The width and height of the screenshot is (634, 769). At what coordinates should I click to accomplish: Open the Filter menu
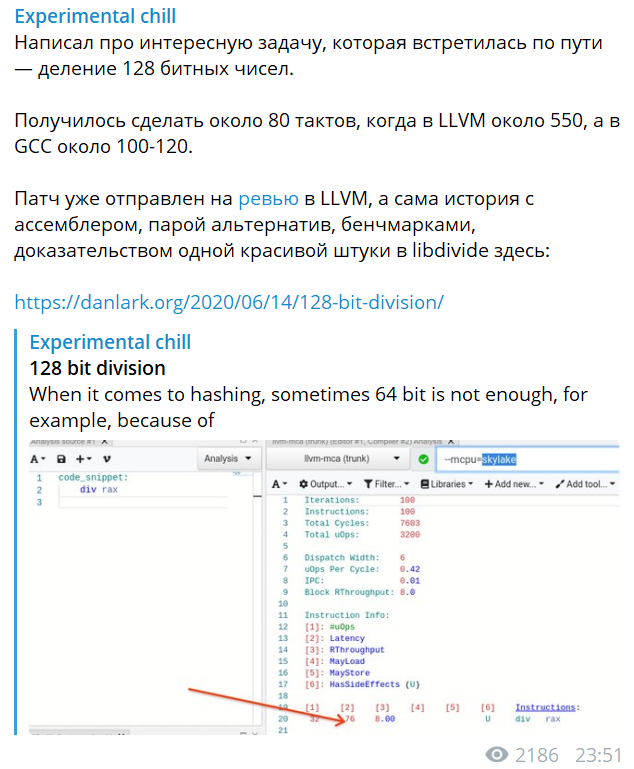(x=385, y=484)
